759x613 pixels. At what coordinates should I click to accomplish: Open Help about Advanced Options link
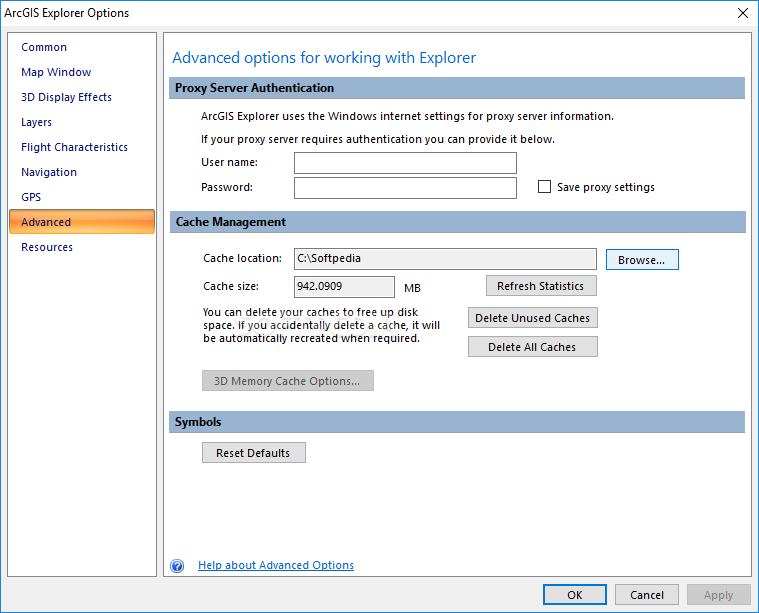coord(276,565)
